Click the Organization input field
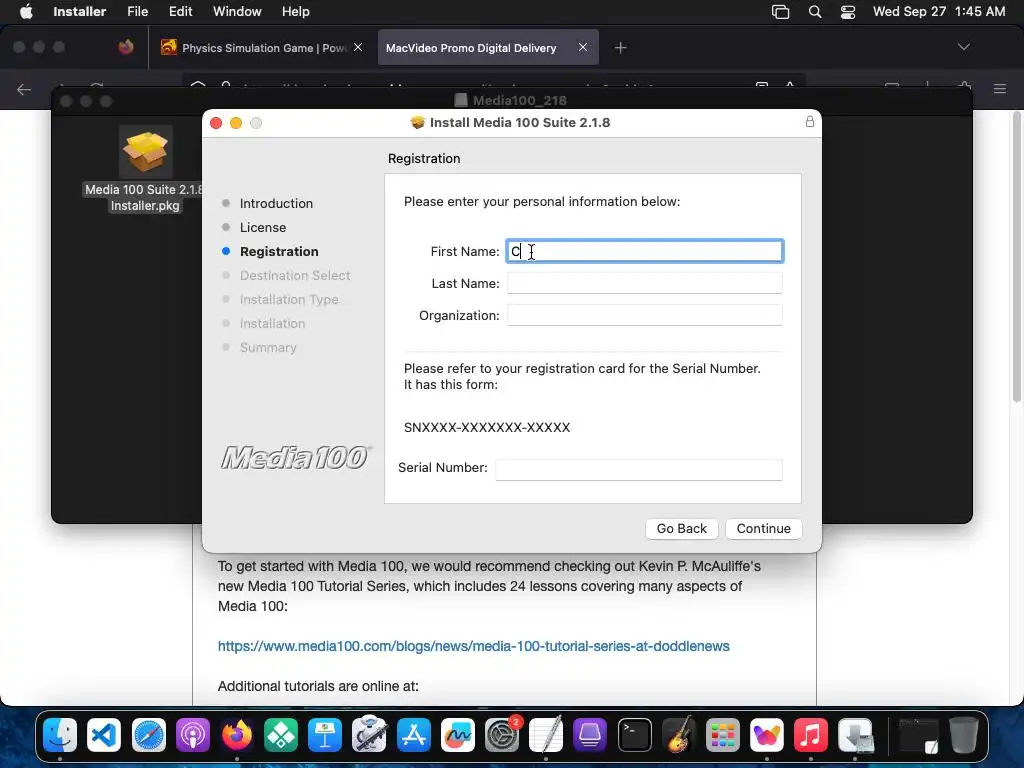The width and height of the screenshot is (1024, 768). click(x=645, y=315)
